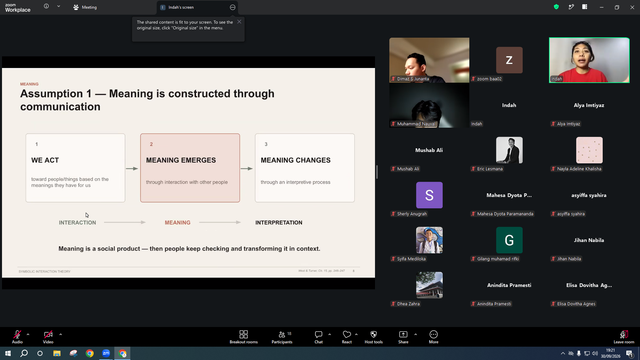The image size is (640, 360).
Task: Click the minus icon on Indah's screen tab
Action: point(232,7)
